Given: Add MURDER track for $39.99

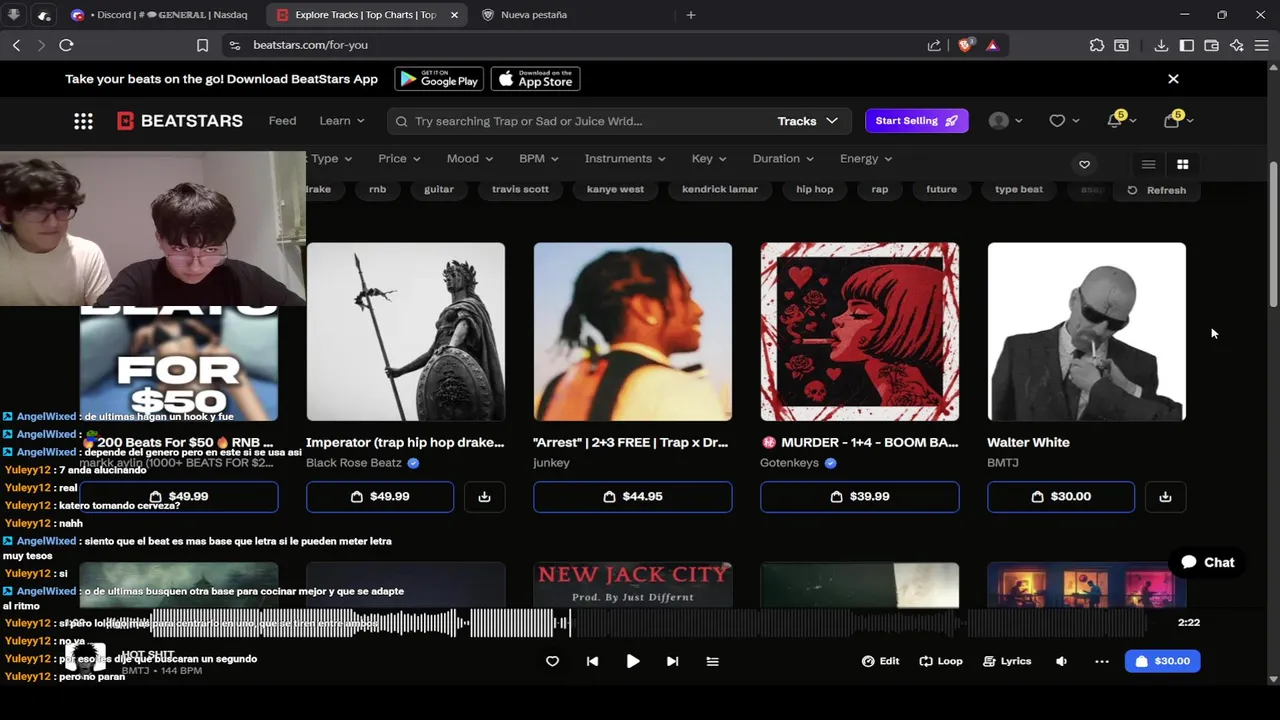Looking at the screenshot, I should pyautogui.click(x=860, y=497).
